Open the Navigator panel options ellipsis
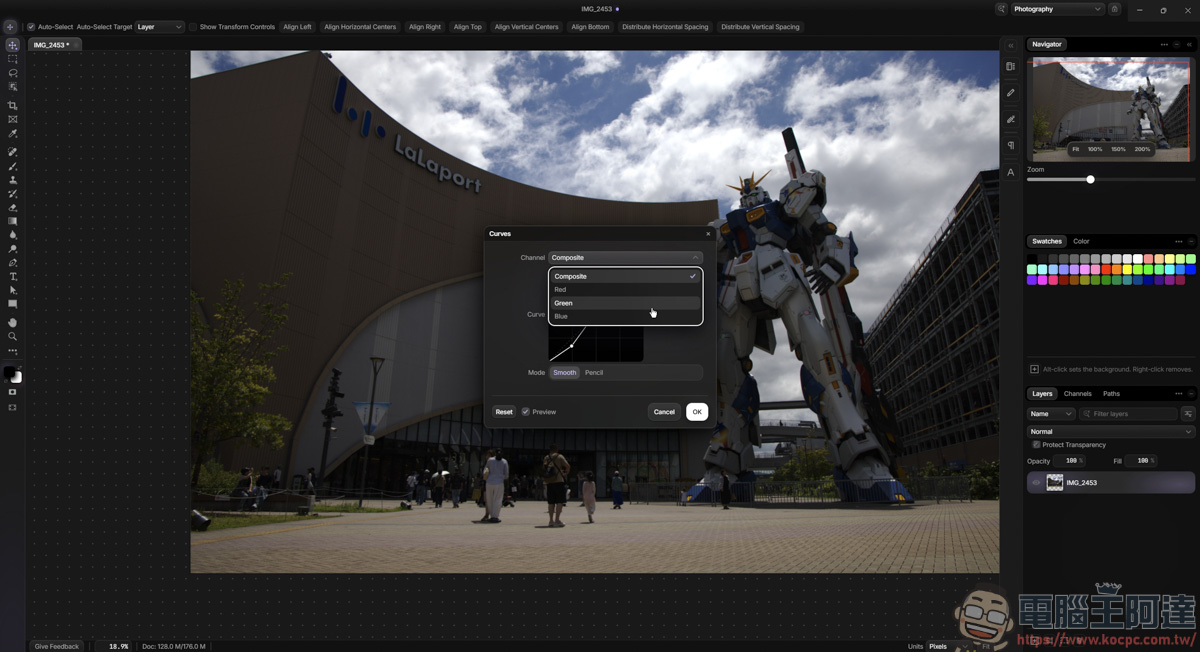 pyautogui.click(x=1164, y=45)
